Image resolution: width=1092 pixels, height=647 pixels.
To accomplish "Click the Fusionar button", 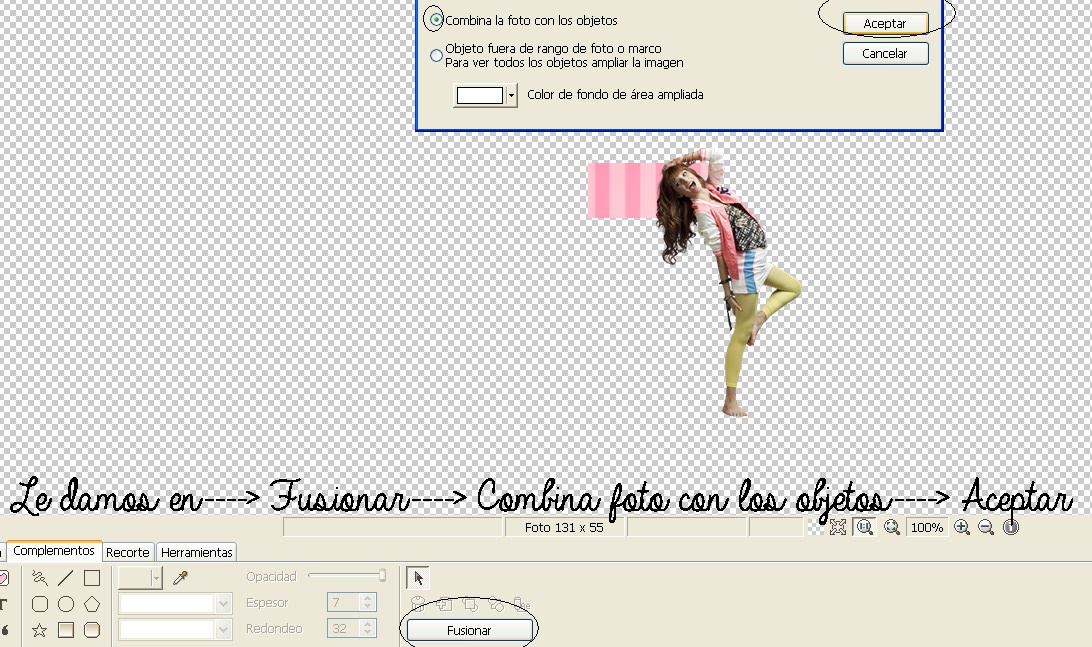I will (x=469, y=630).
